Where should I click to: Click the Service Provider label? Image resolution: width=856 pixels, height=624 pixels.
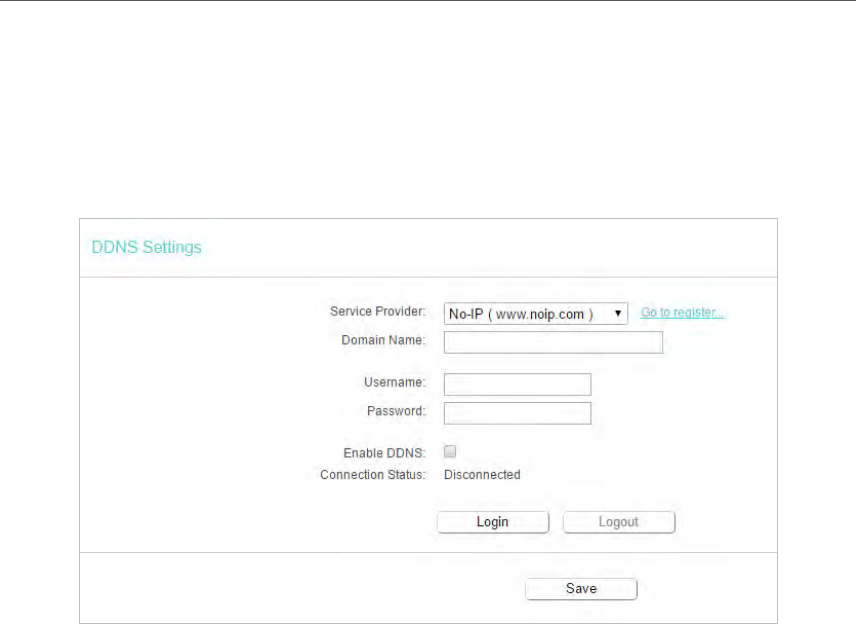coord(378,311)
